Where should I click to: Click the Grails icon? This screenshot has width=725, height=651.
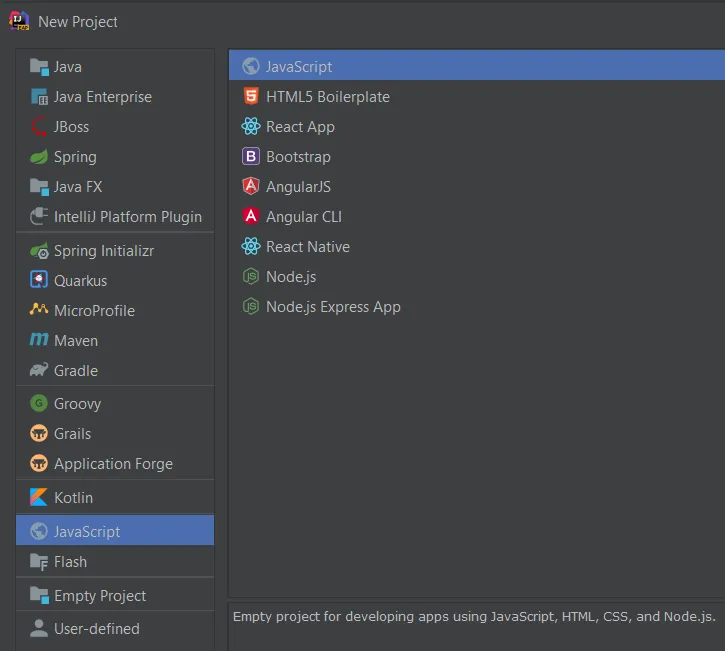pos(39,433)
